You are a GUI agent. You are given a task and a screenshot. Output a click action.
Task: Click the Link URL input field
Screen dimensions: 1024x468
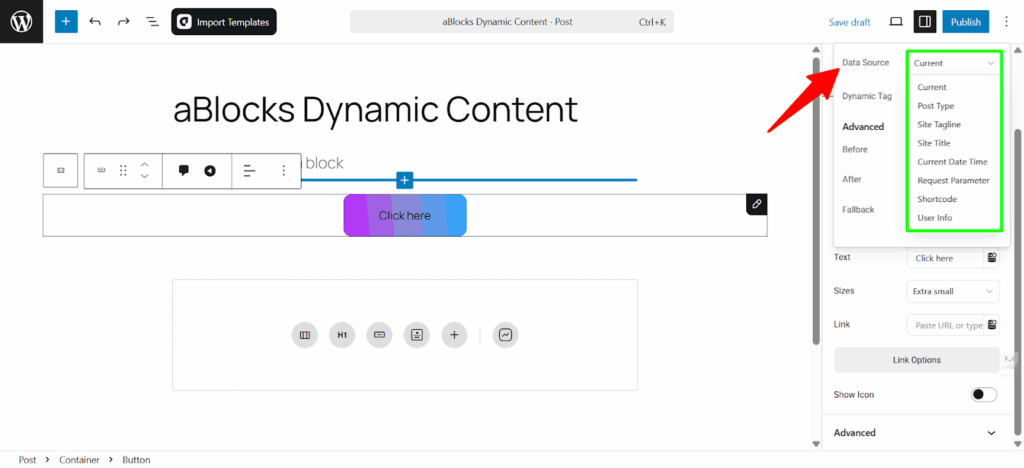point(945,325)
